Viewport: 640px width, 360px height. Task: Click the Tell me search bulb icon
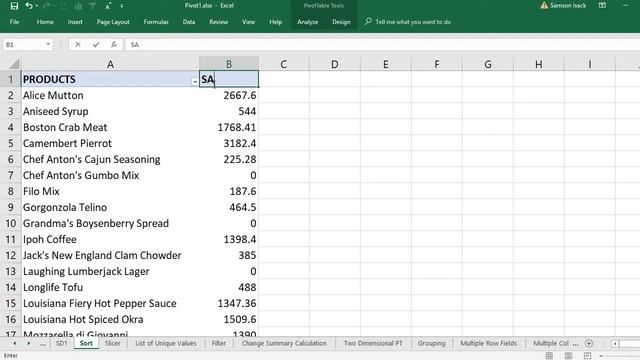coord(368,22)
